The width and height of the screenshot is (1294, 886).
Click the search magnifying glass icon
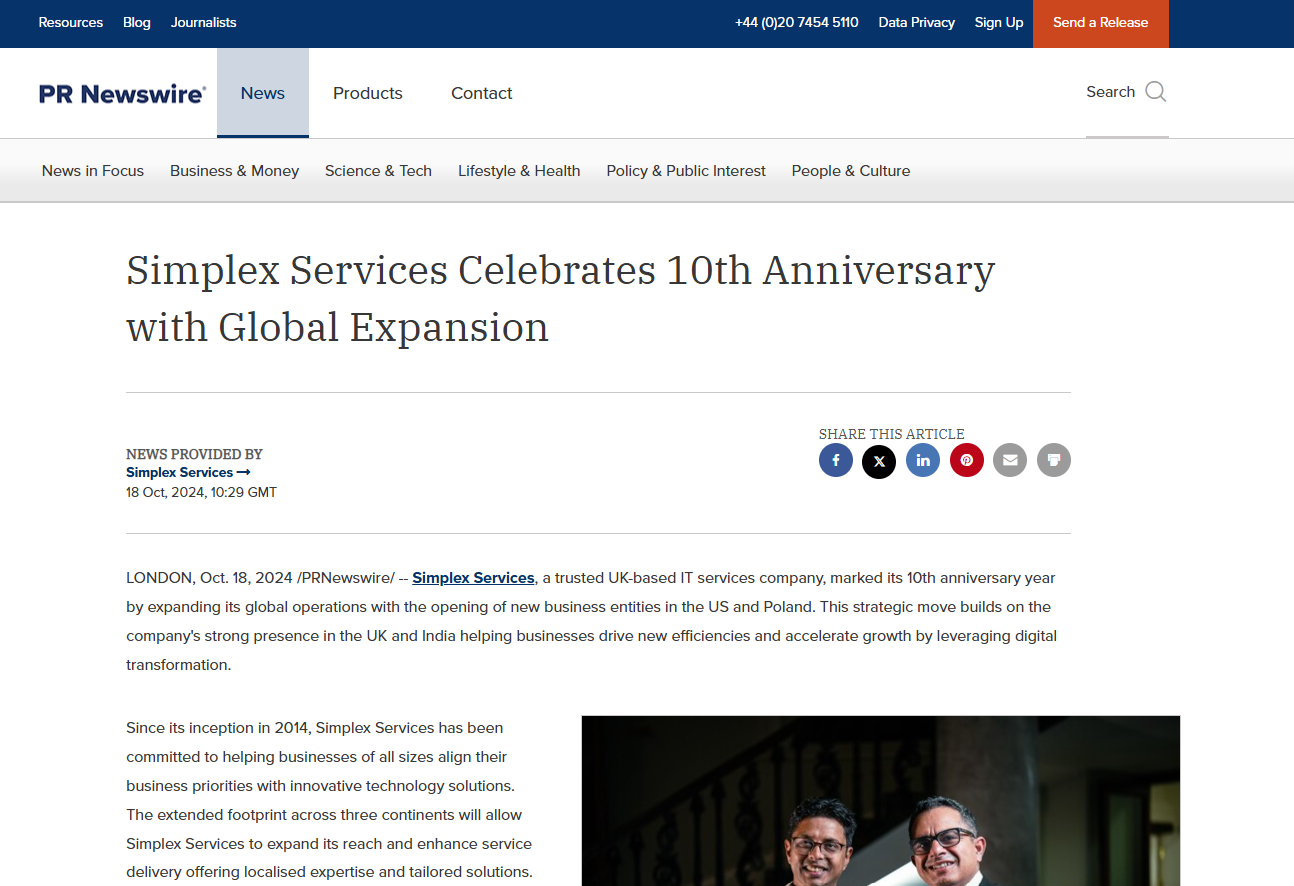[1156, 92]
